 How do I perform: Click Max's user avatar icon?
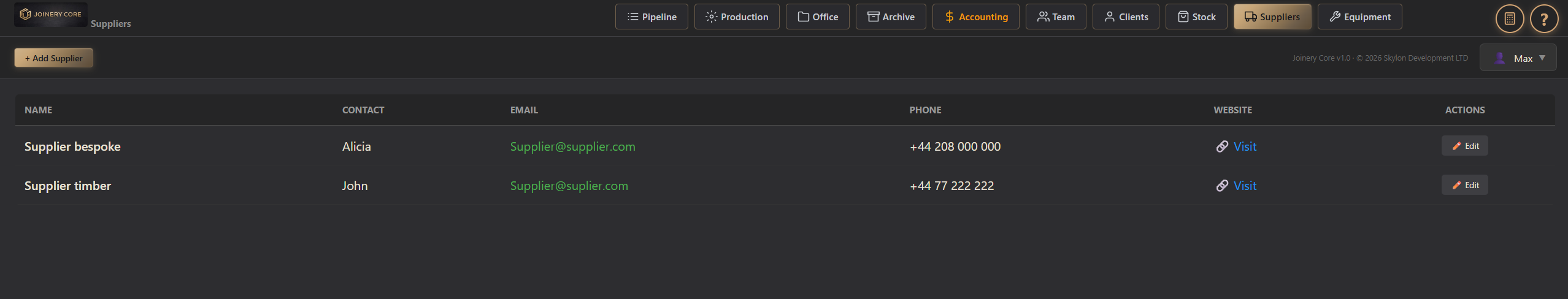tap(1499, 58)
